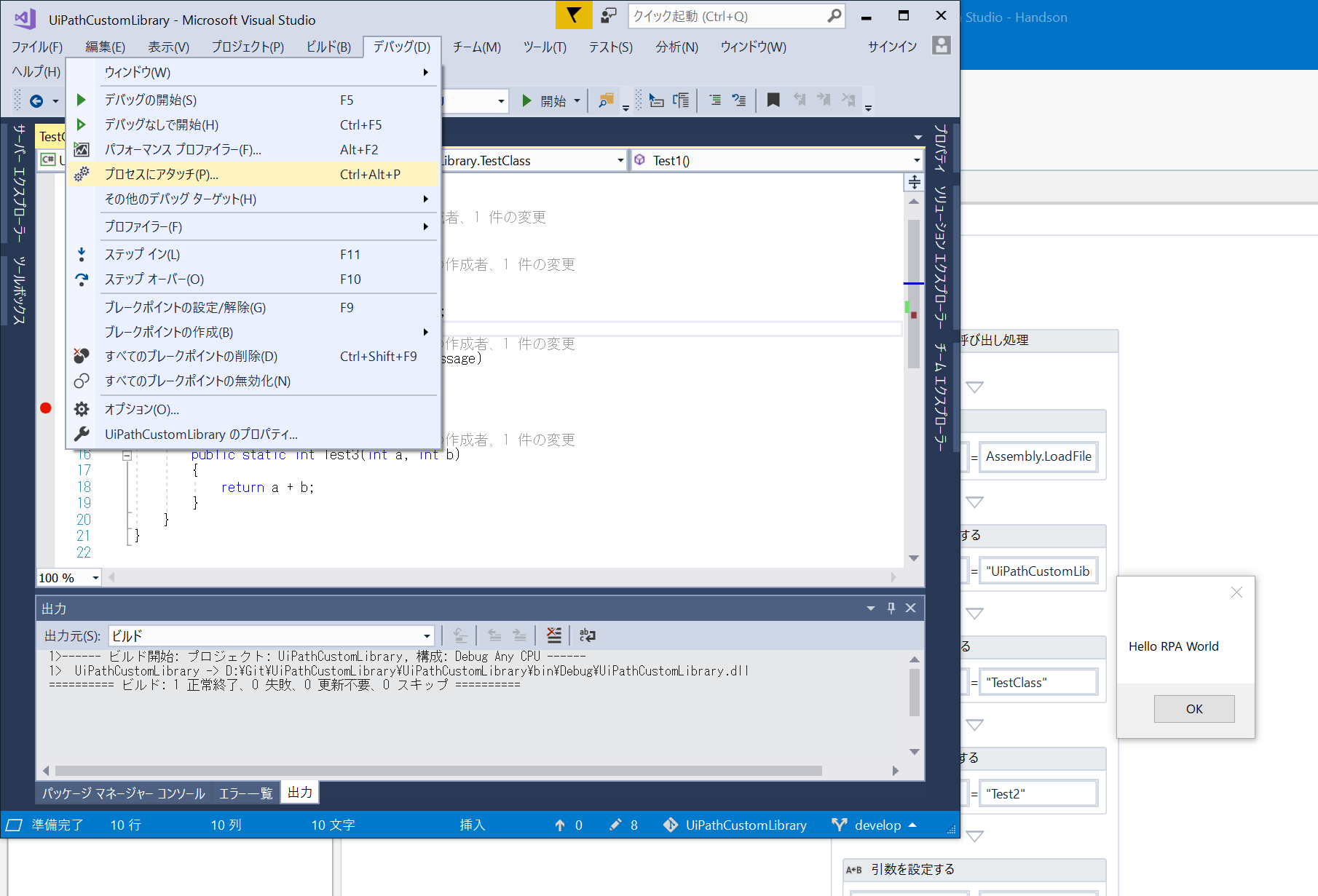Open UiPathCustomLibrary のプロパティ... menu item
Viewport: 1318px width, 896px height.
click(252, 434)
